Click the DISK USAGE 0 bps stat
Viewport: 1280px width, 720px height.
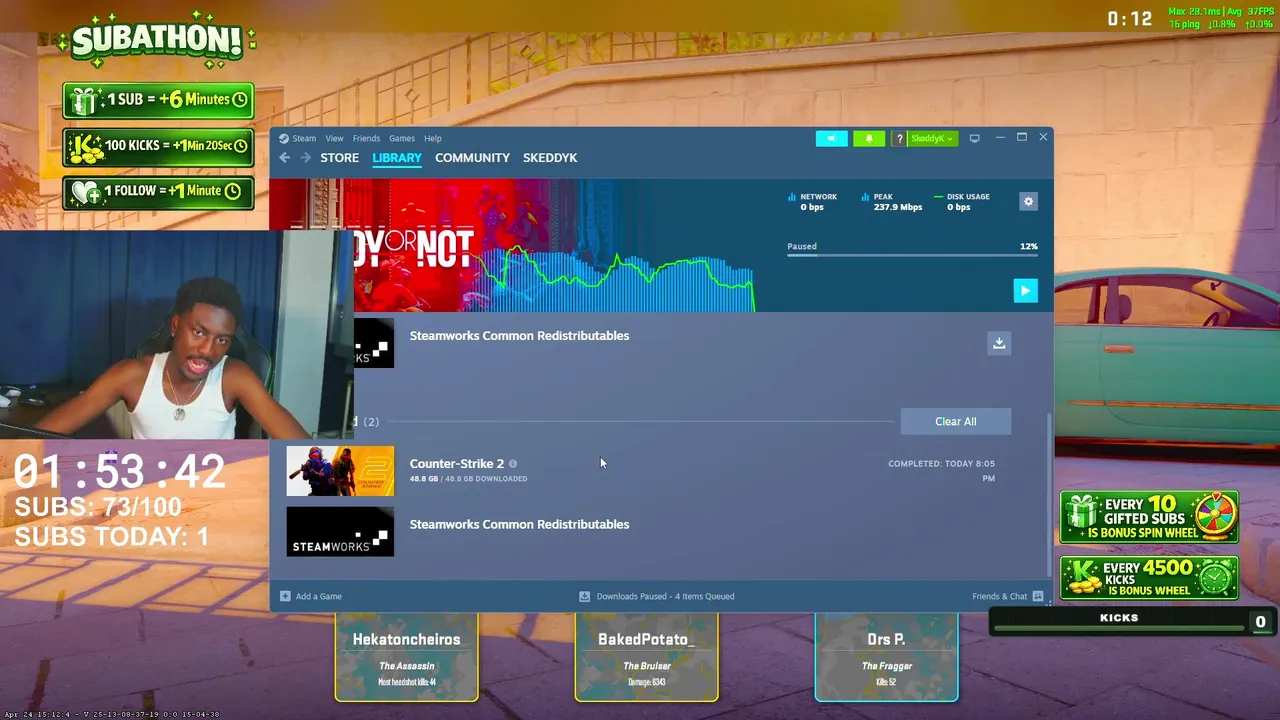961,202
